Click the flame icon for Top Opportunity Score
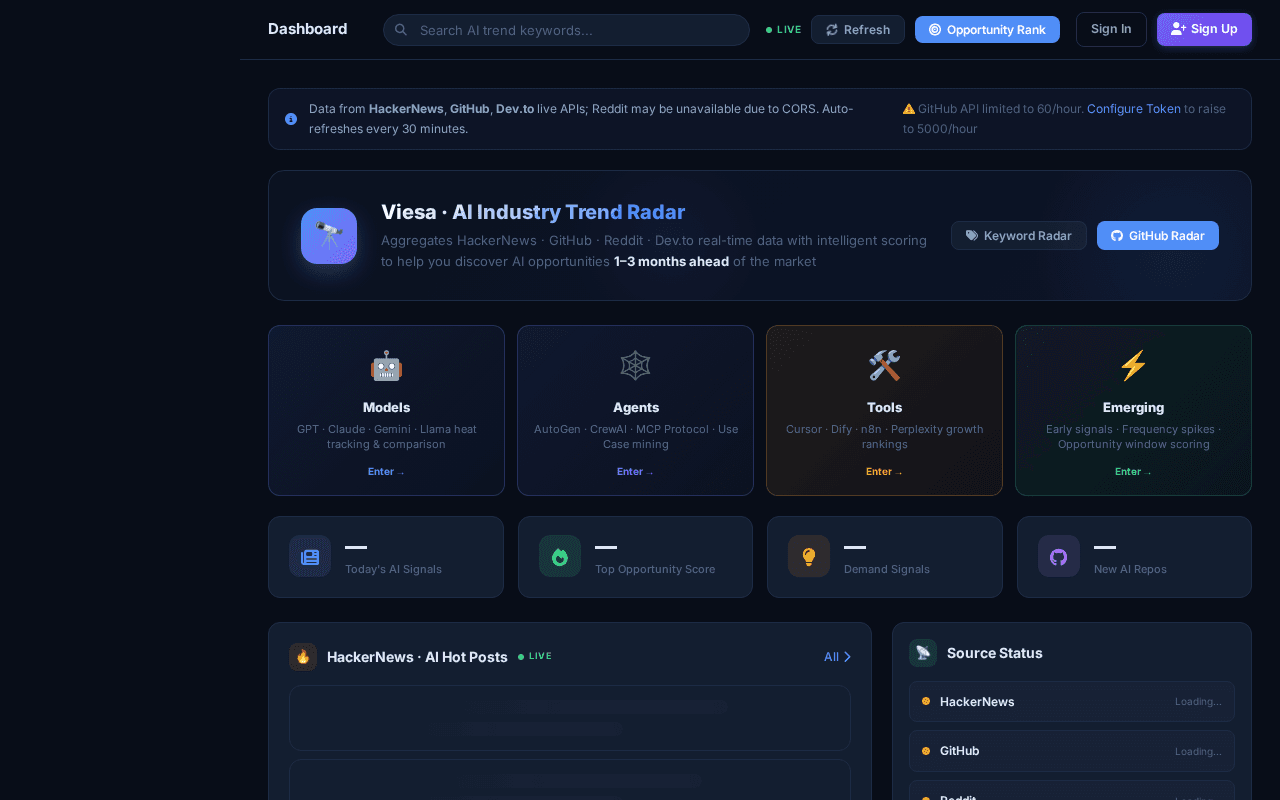Viewport: 1280px width, 800px height. (560, 556)
